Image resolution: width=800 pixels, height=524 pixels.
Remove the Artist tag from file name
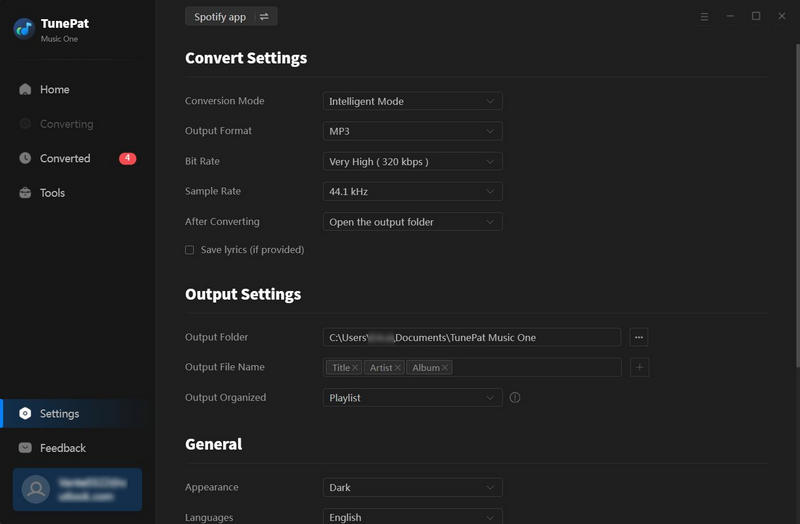pyautogui.click(x=397, y=367)
